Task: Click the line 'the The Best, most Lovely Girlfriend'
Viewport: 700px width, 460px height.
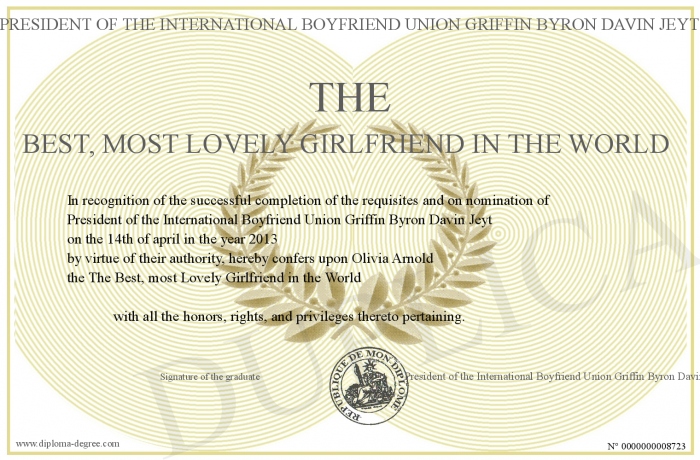Action: 214,278
